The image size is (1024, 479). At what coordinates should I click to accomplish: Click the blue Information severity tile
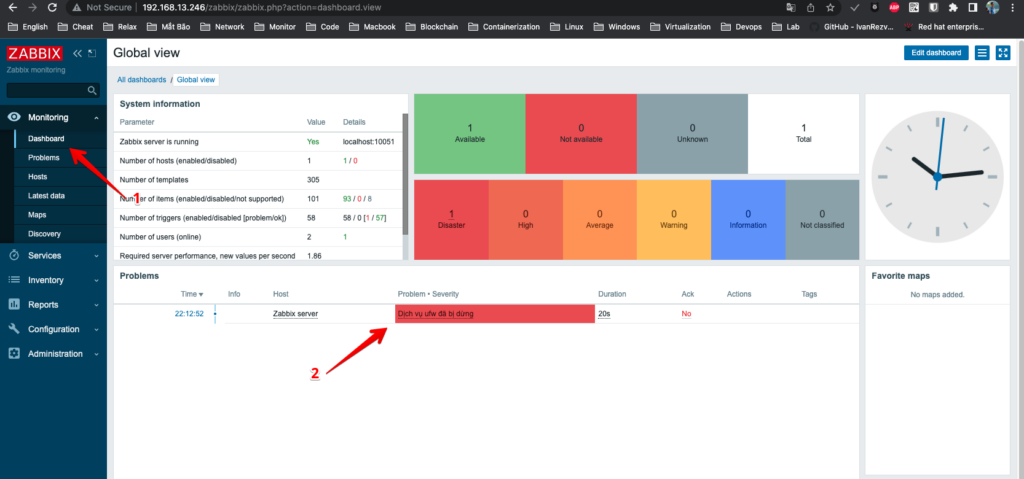point(748,220)
